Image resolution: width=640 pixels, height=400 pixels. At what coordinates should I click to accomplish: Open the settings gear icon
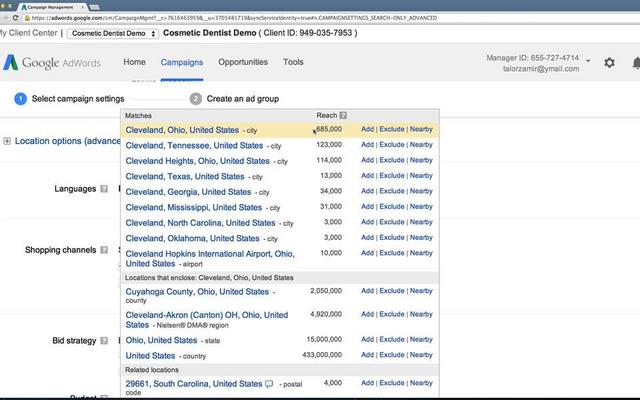click(x=609, y=62)
